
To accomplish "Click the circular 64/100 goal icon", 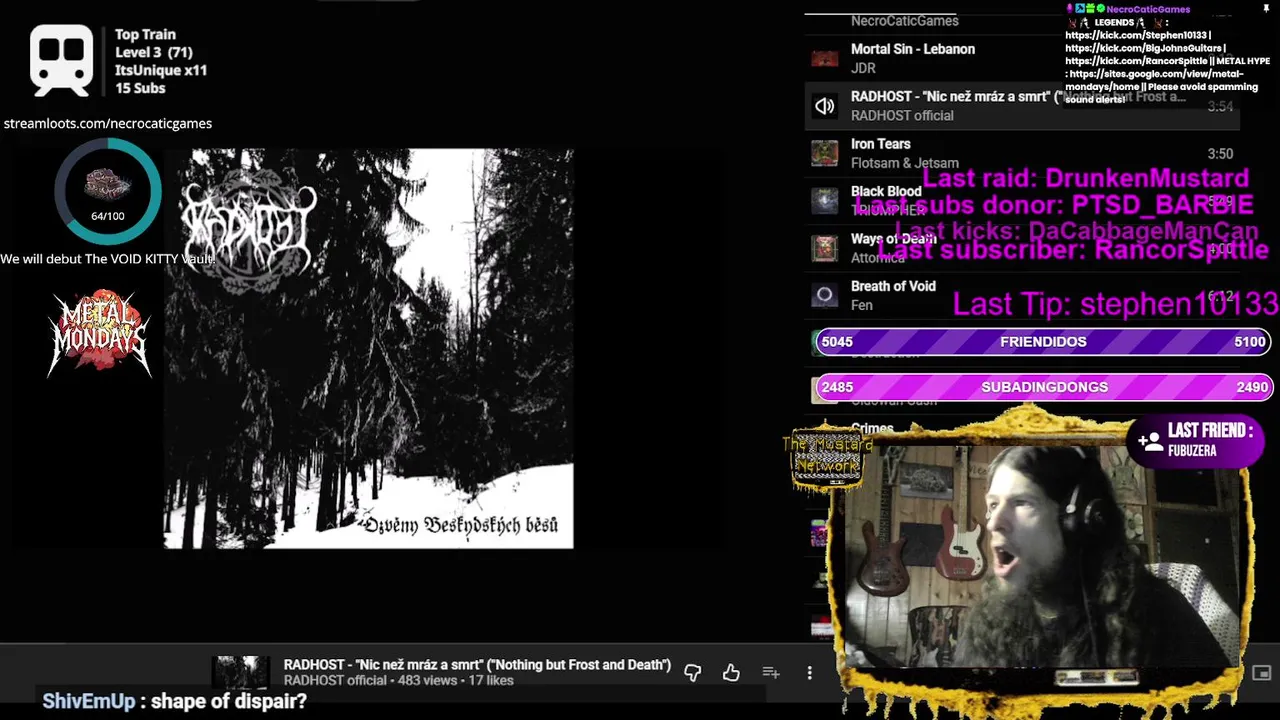I will click(108, 191).
